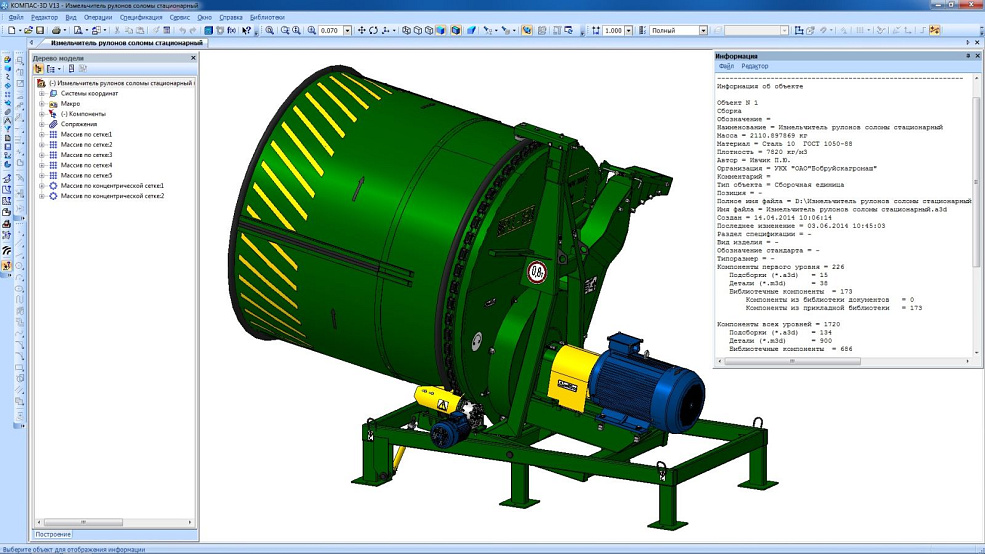985x554 pixels.
Task: Open the Полный simplification dropdown
Action: point(702,31)
